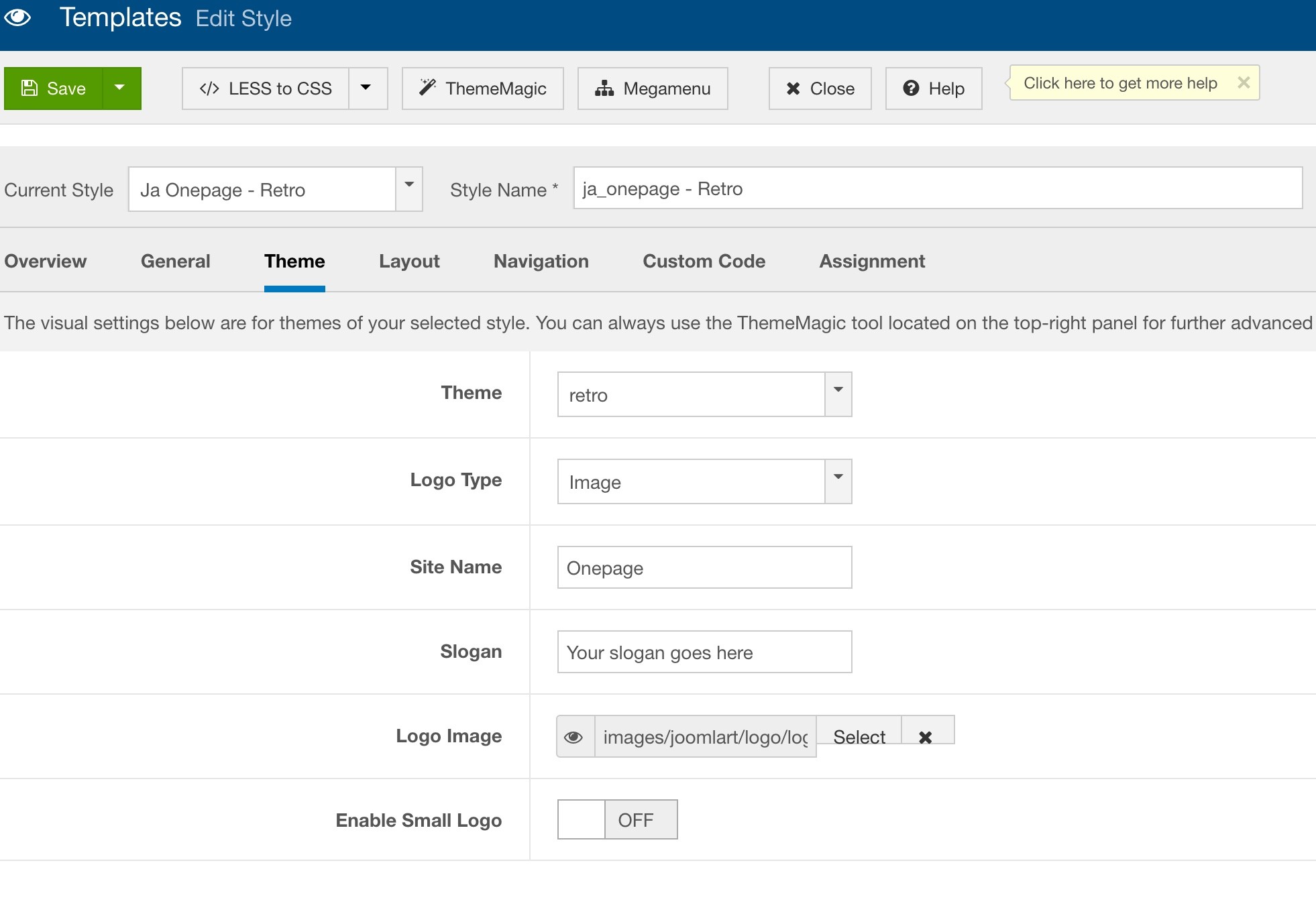This screenshot has height=924, width=1316.
Task: Open the Logo Type dropdown
Action: 704,481
